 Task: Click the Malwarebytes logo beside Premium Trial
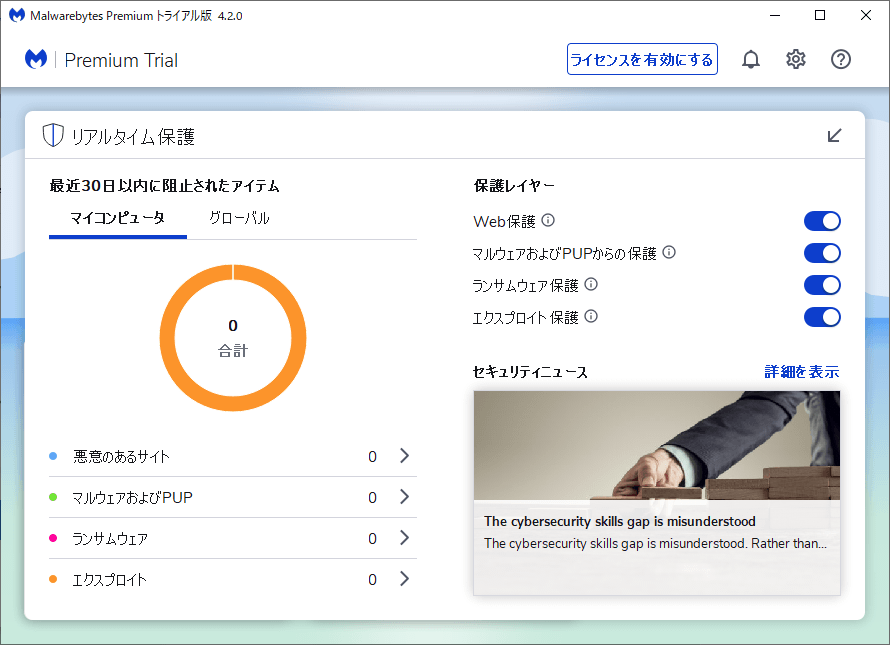[x=36, y=59]
